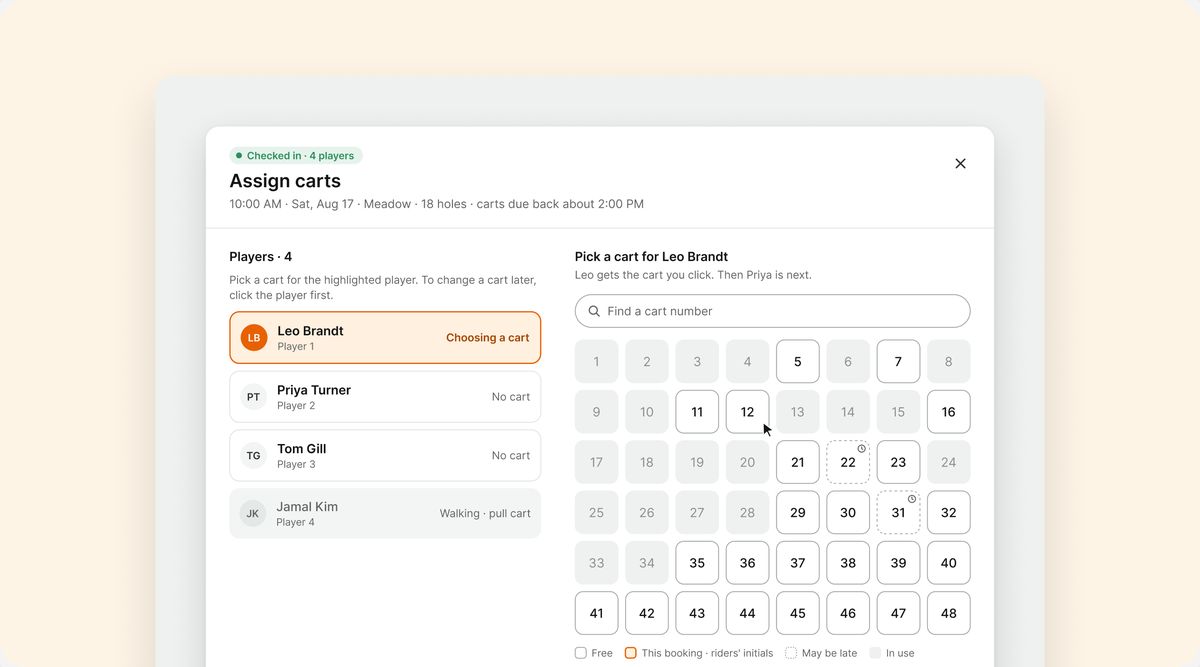The width and height of the screenshot is (1200, 667).
Task: Click the dashed May be late swatch
Action: click(791, 653)
